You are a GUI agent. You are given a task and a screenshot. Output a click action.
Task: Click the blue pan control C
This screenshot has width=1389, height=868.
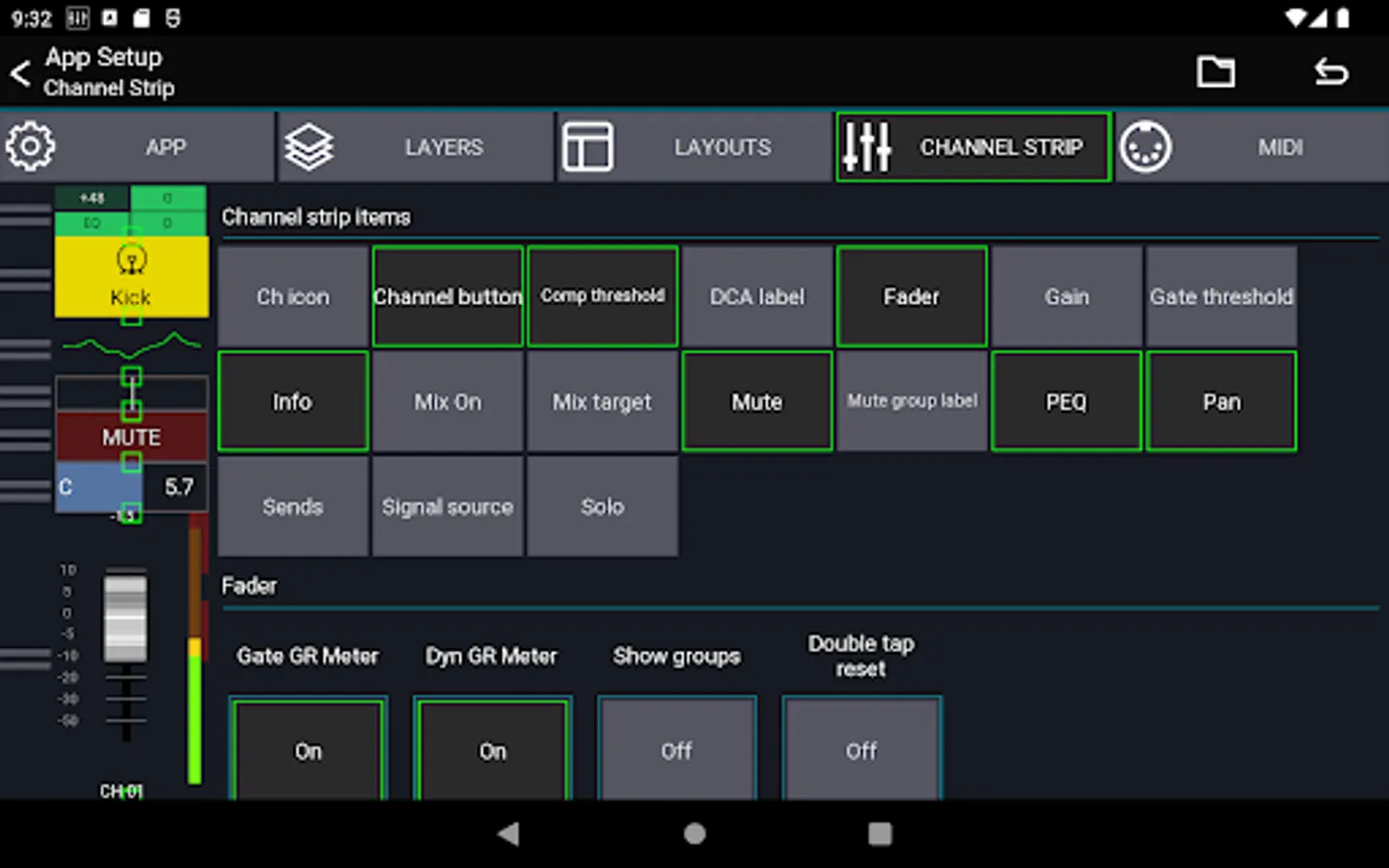[x=99, y=486]
